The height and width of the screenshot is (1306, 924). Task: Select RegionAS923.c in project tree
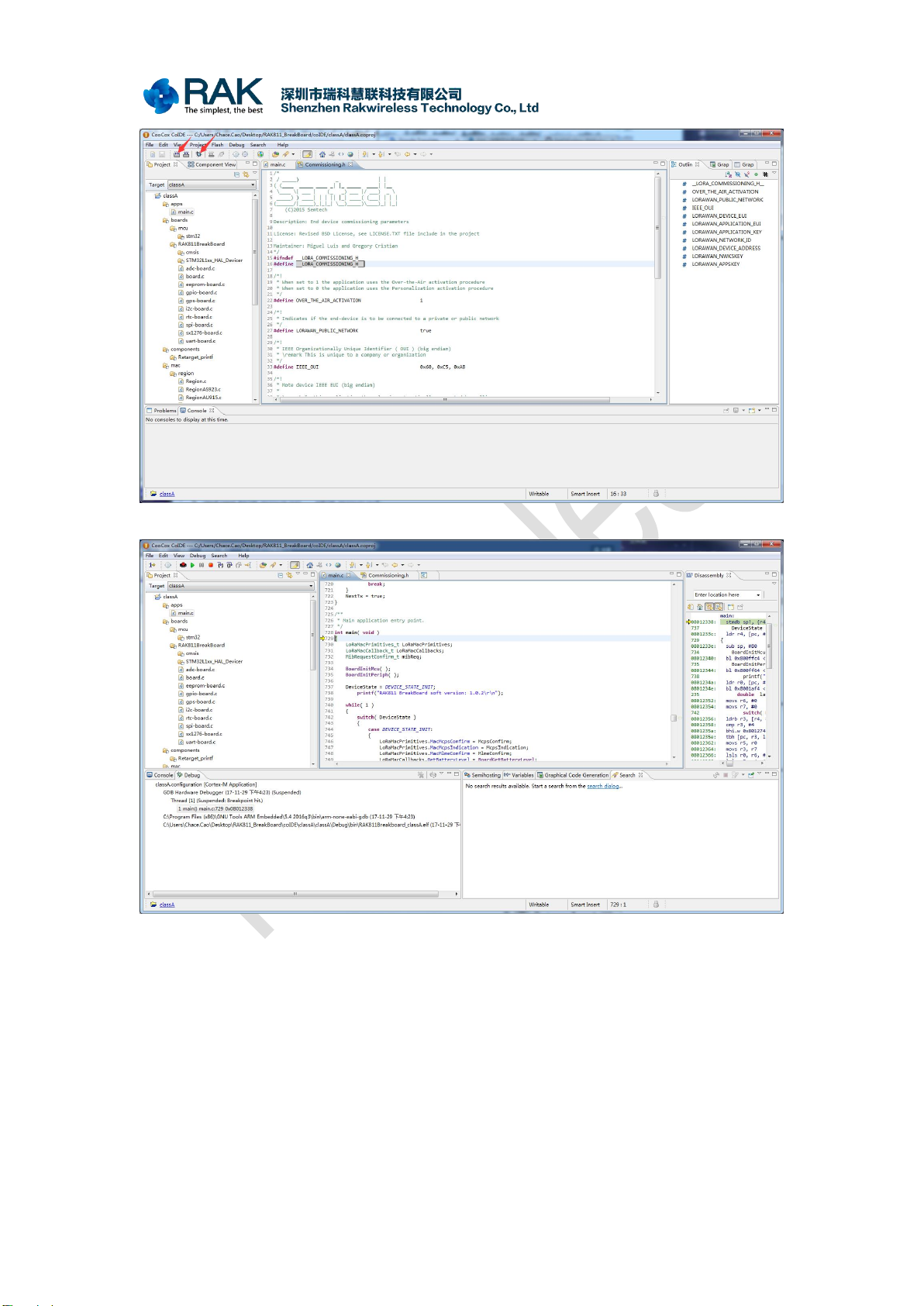click(203, 389)
